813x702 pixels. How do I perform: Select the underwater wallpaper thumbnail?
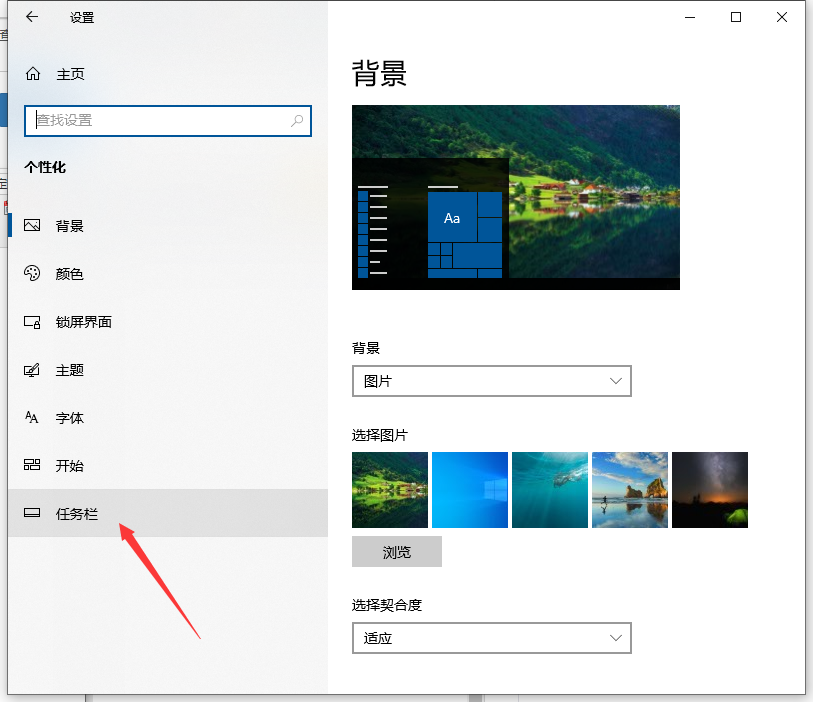pyautogui.click(x=549, y=489)
